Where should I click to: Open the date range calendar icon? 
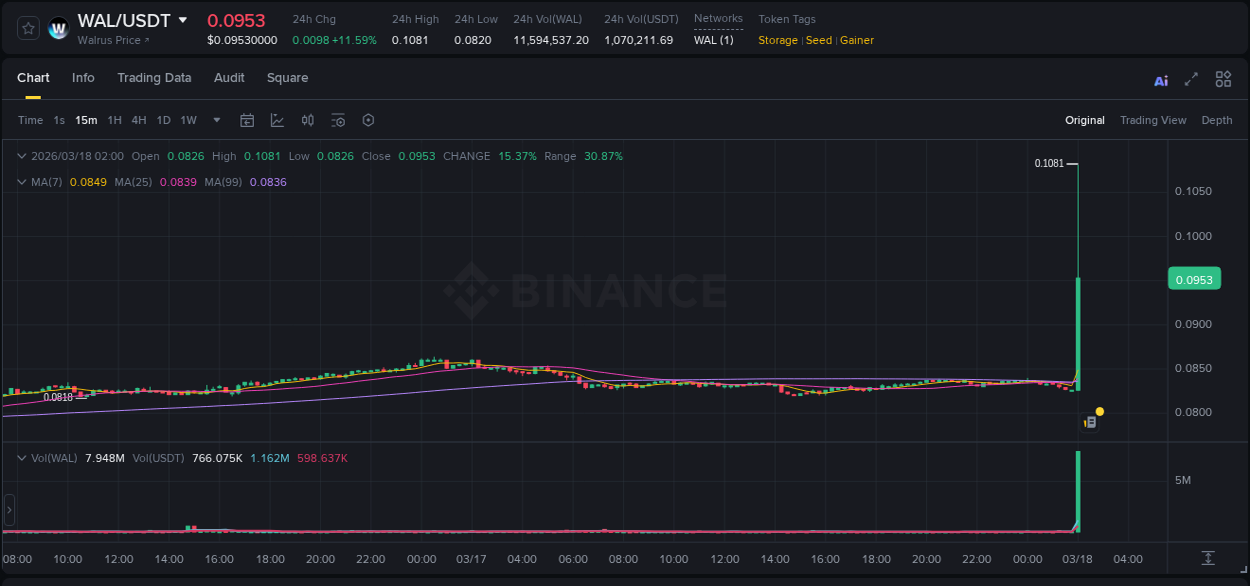[x=247, y=120]
